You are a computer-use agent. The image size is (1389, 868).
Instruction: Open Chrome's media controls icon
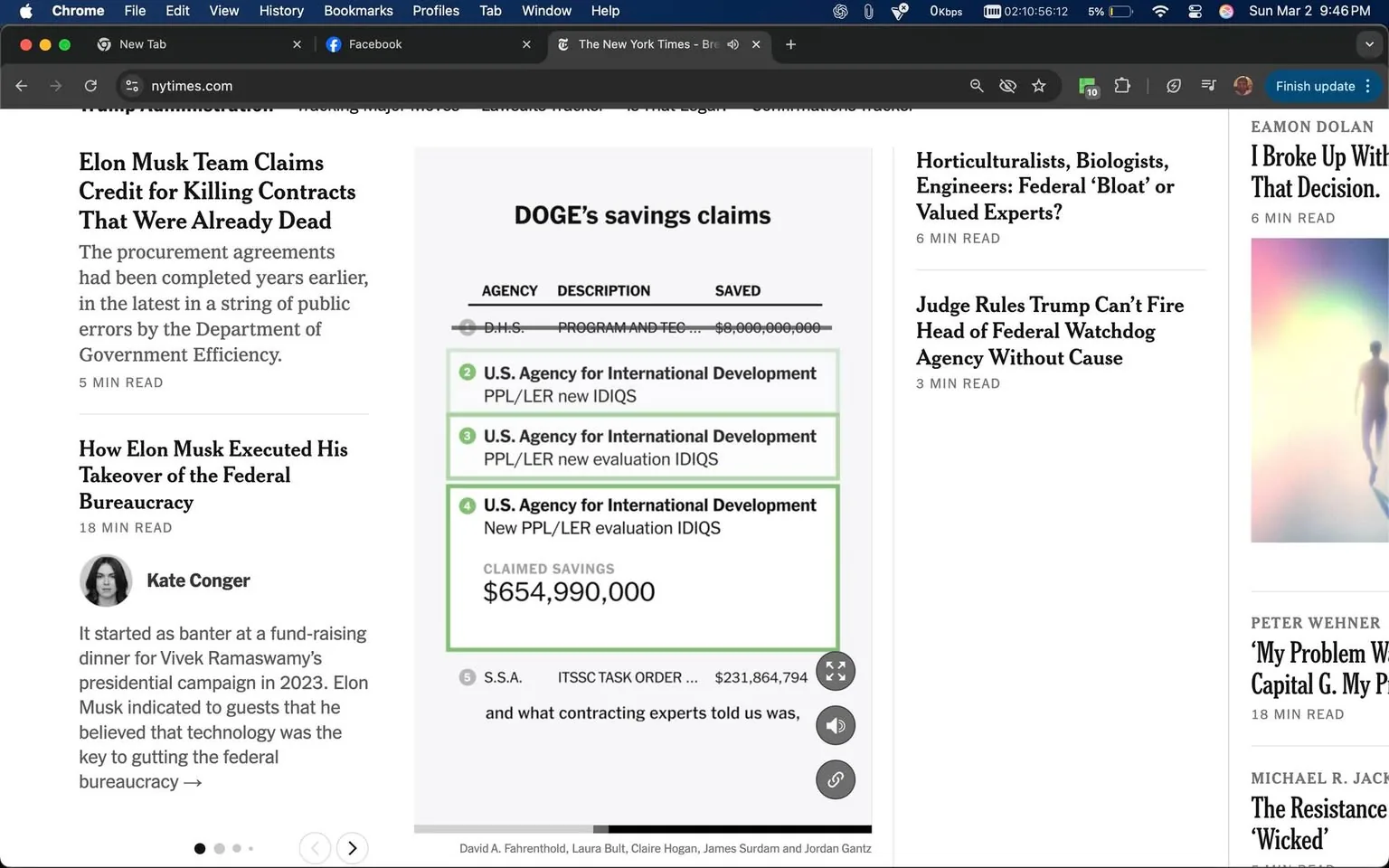tap(1208, 85)
